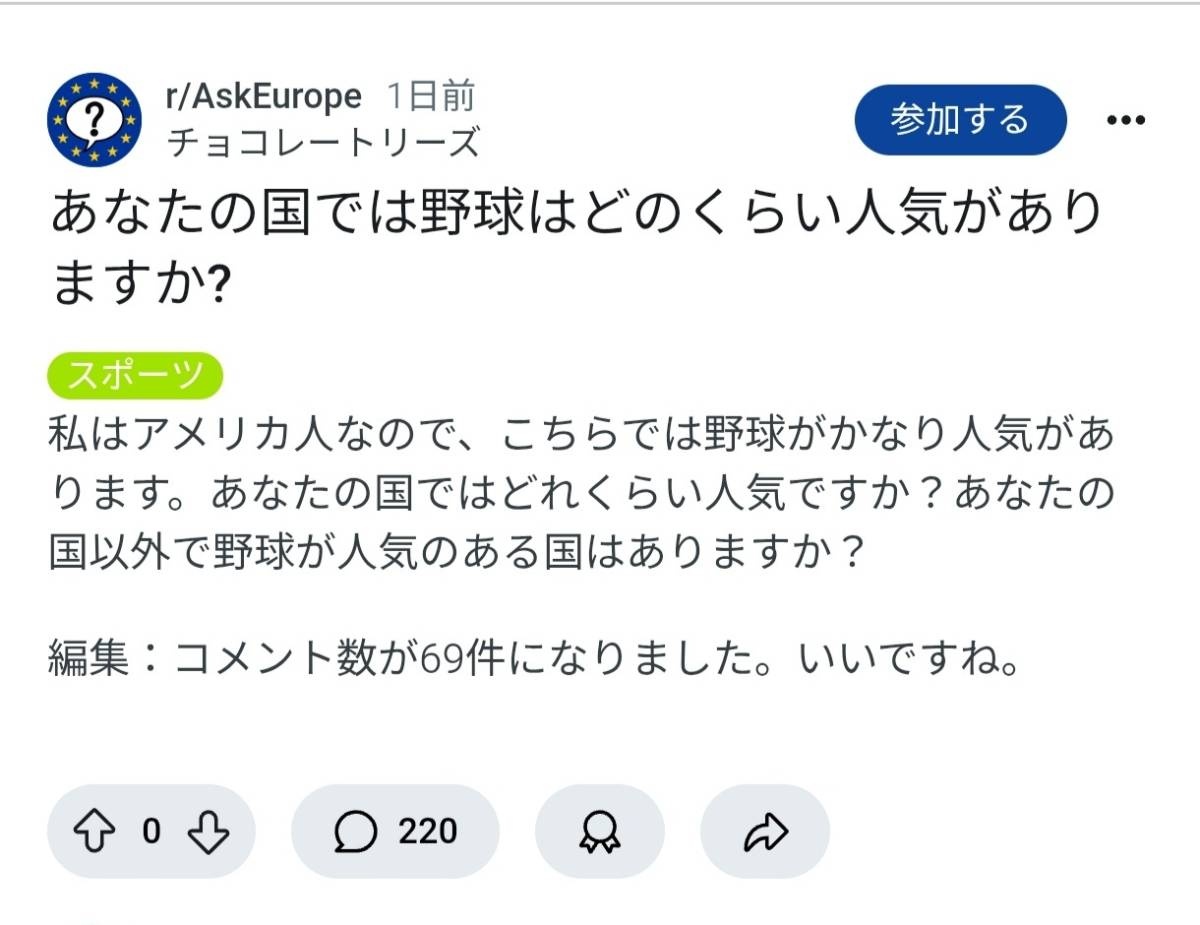Image resolution: width=1200 pixels, height=925 pixels.
Task: Click the body line starting 私はアメリカ人なので
Action: coord(580,437)
